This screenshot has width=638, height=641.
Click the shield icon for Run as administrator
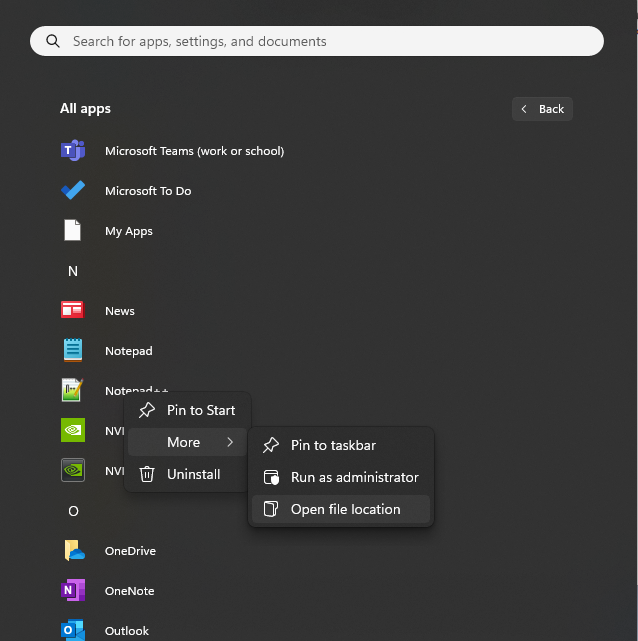(271, 477)
